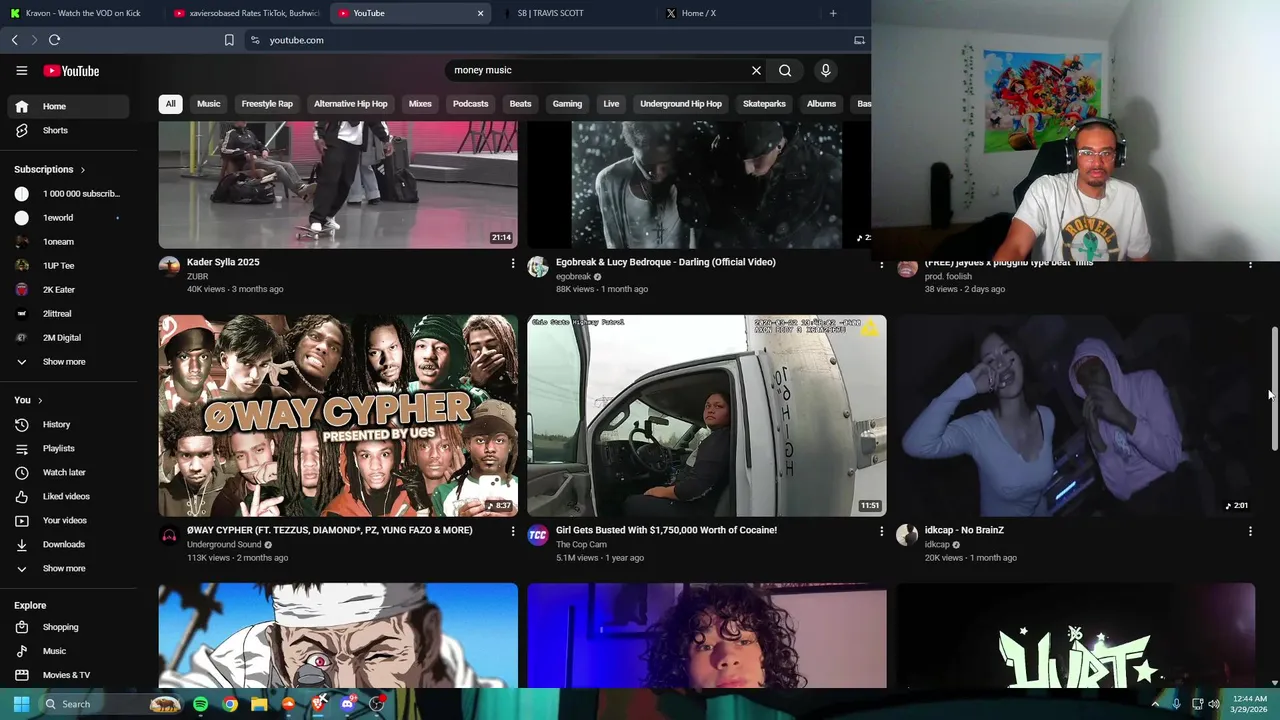Image resolution: width=1280 pixels, height=720 pixels.
Task: Start voice search with microphone icon
Action: [825, 70]
